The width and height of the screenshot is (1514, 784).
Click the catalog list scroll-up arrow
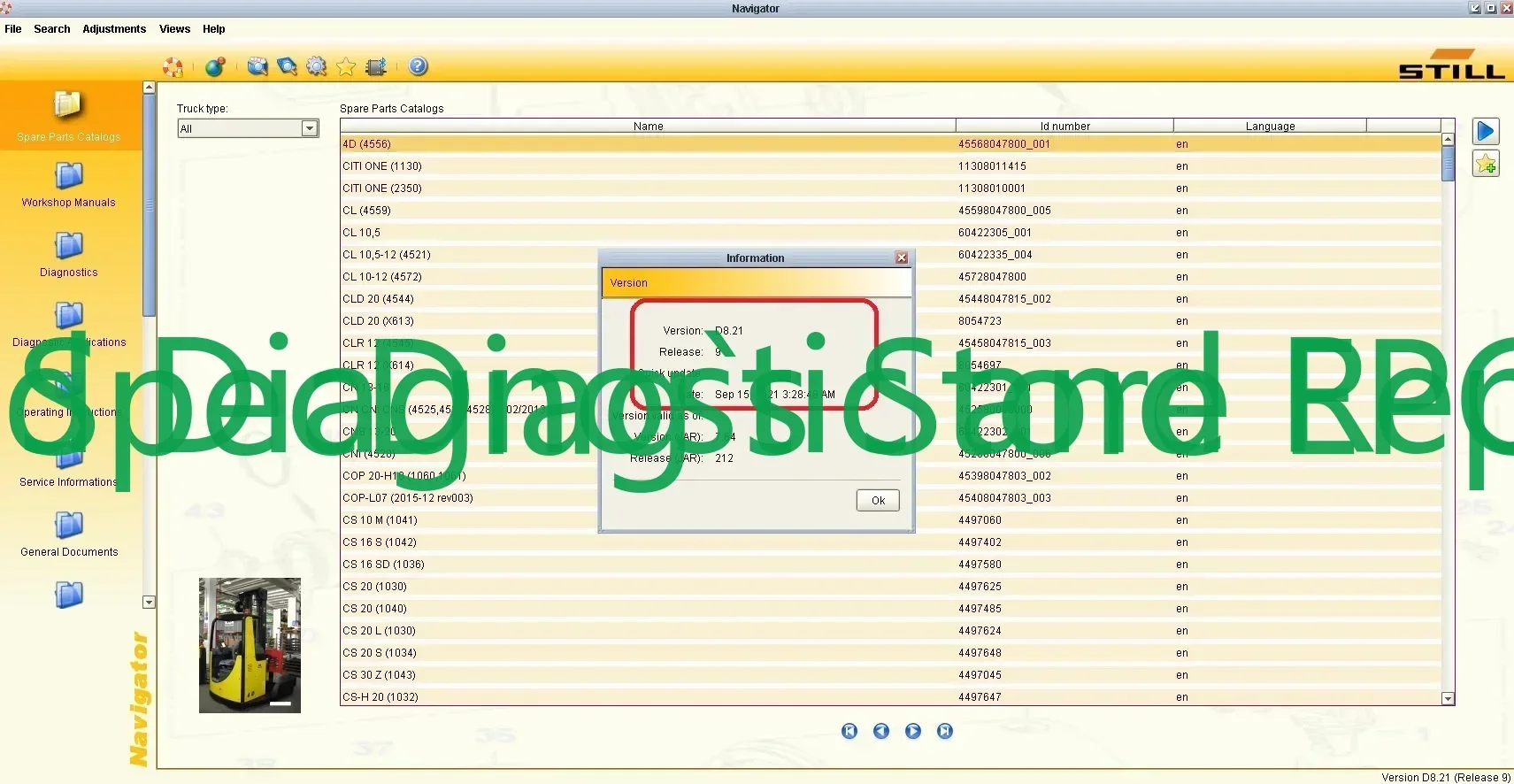click(1448, 139)
